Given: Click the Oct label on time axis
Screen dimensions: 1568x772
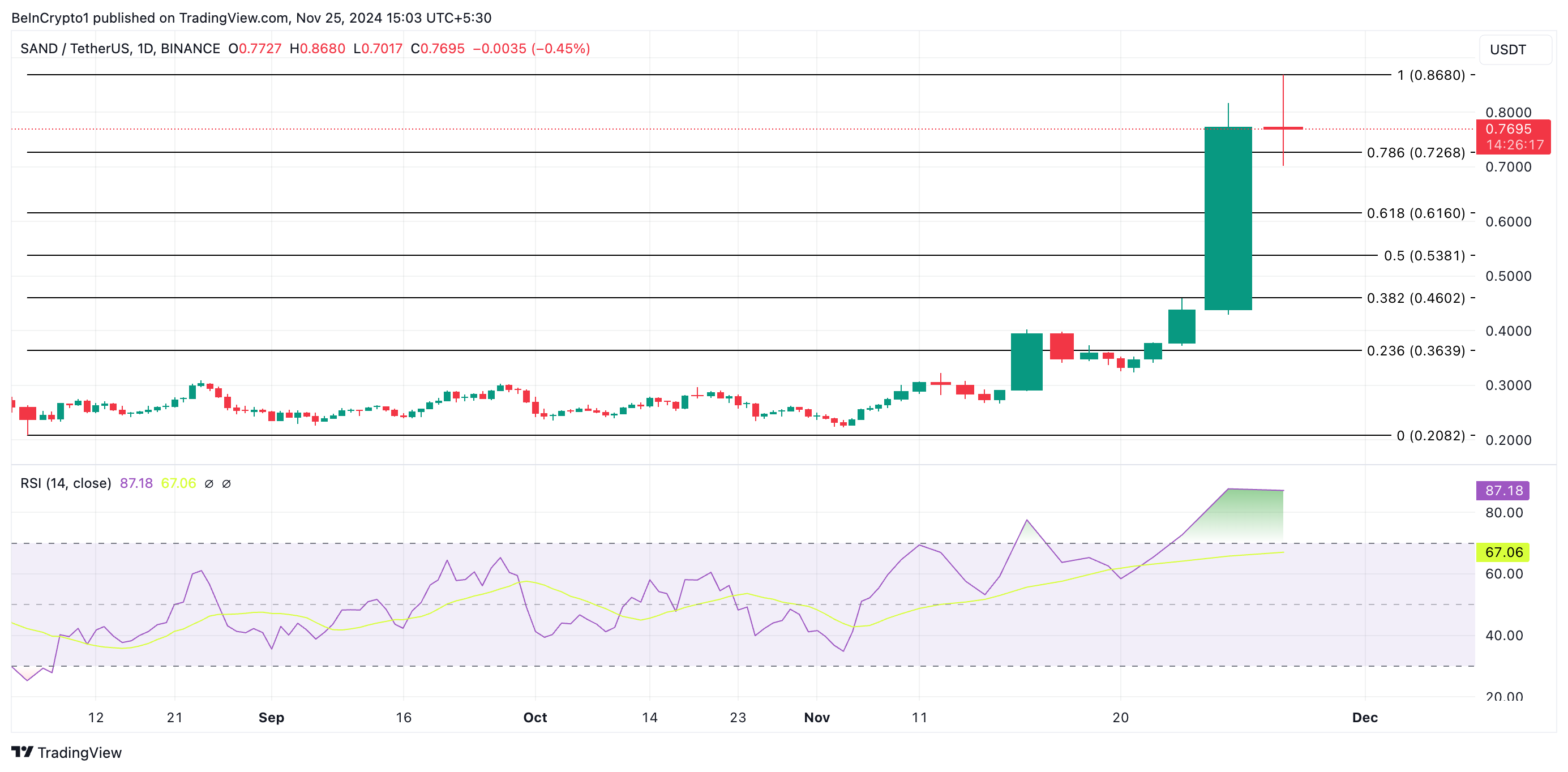Looking at the screenshot, I should pyautogui.click(x=535, y=717).
